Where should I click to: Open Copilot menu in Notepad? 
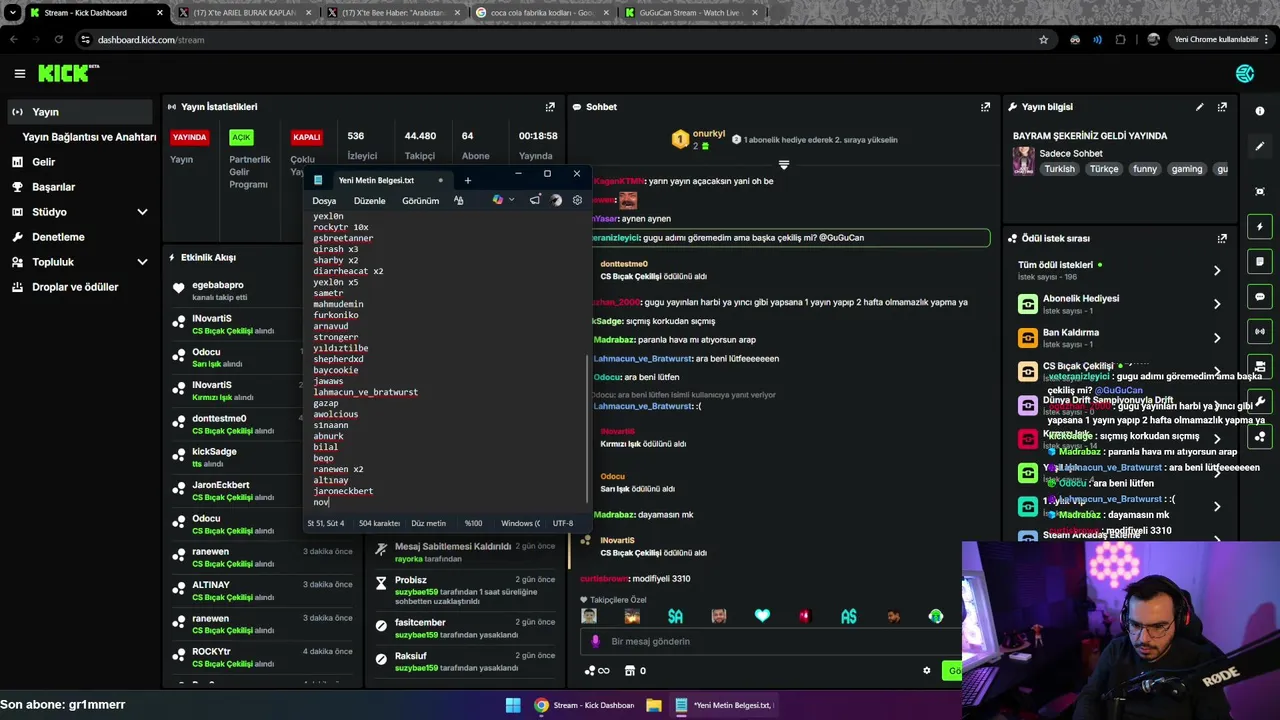pyautogui.click(x=502, y=200)
